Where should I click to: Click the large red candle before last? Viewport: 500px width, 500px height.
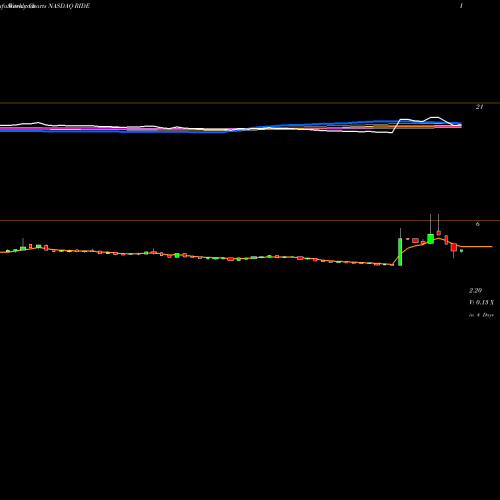point(454,247)
